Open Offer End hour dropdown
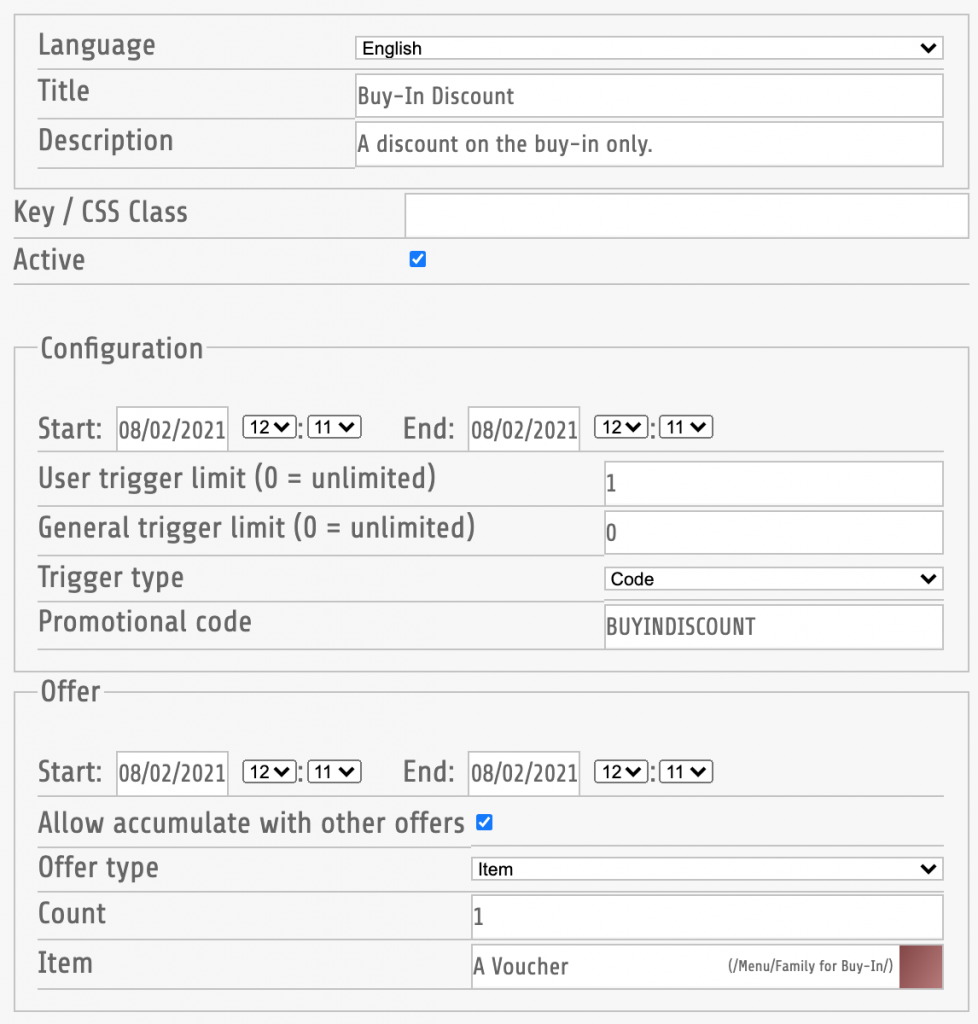978x1024 pixels. point(621,772)
